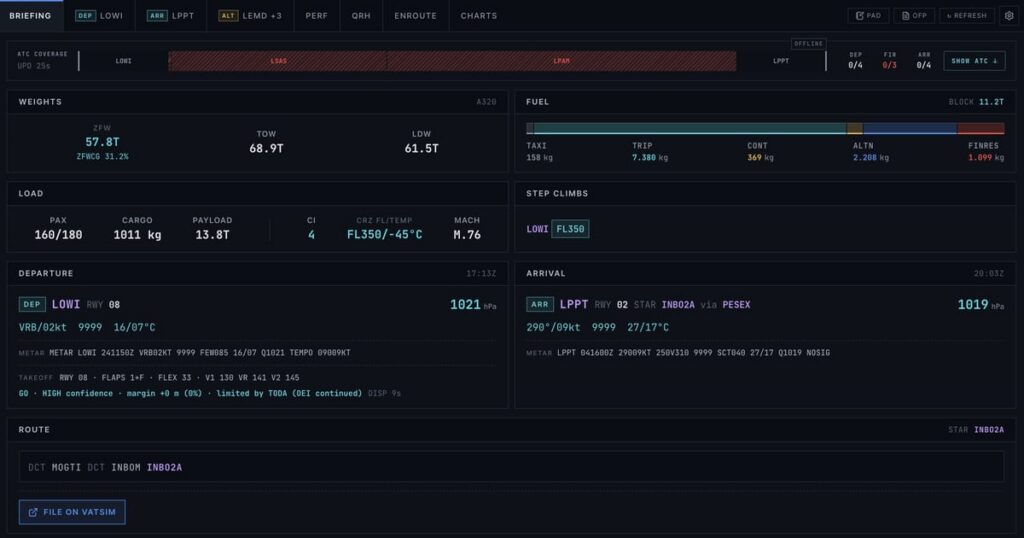Open the ALT LEMD +3 tab
The width and height of the screenshot is (1024, 538).
250,16
